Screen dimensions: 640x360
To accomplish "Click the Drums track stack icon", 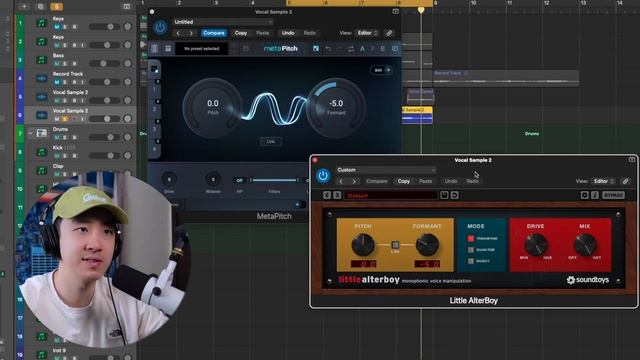I will pos(41,133).
